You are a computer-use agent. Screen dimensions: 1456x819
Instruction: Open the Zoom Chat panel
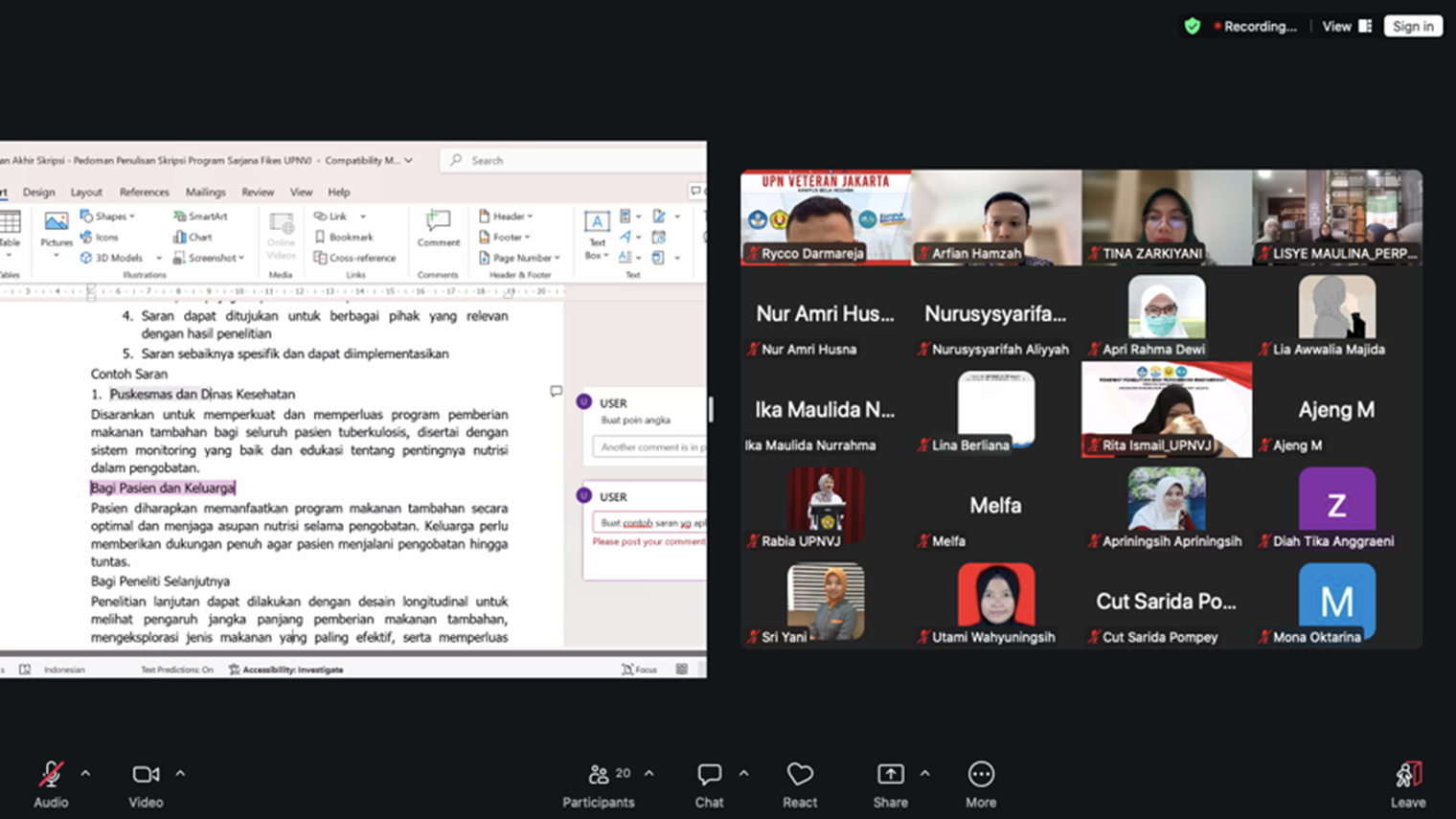pyautogui.click(x=709, y=774)
